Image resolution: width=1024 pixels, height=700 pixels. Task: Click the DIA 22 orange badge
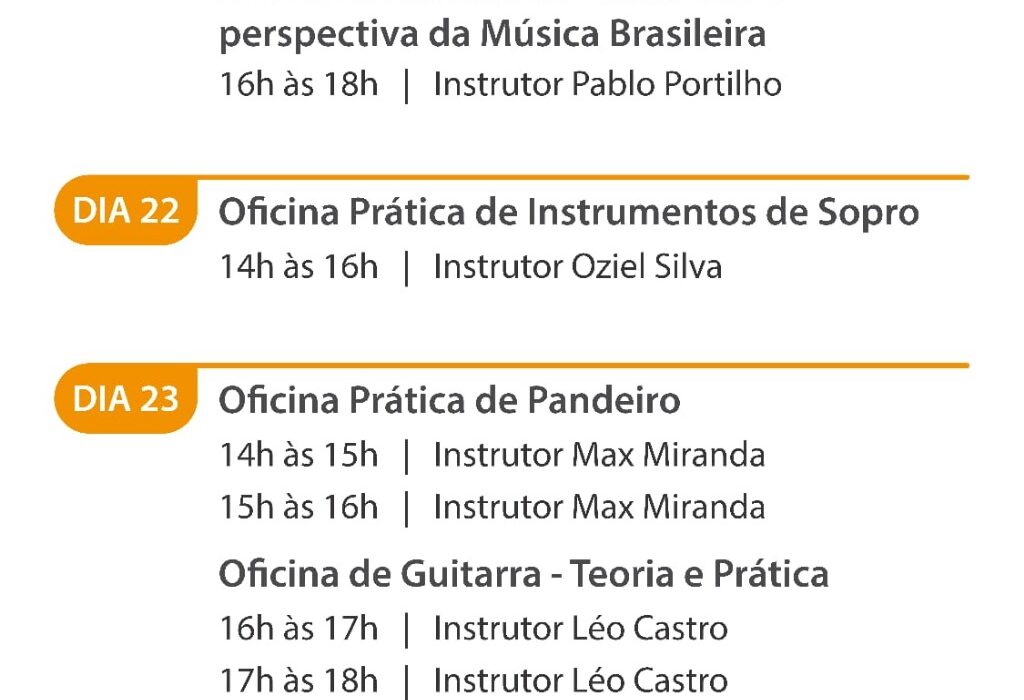pyautogui.click(x=126, y=212)
